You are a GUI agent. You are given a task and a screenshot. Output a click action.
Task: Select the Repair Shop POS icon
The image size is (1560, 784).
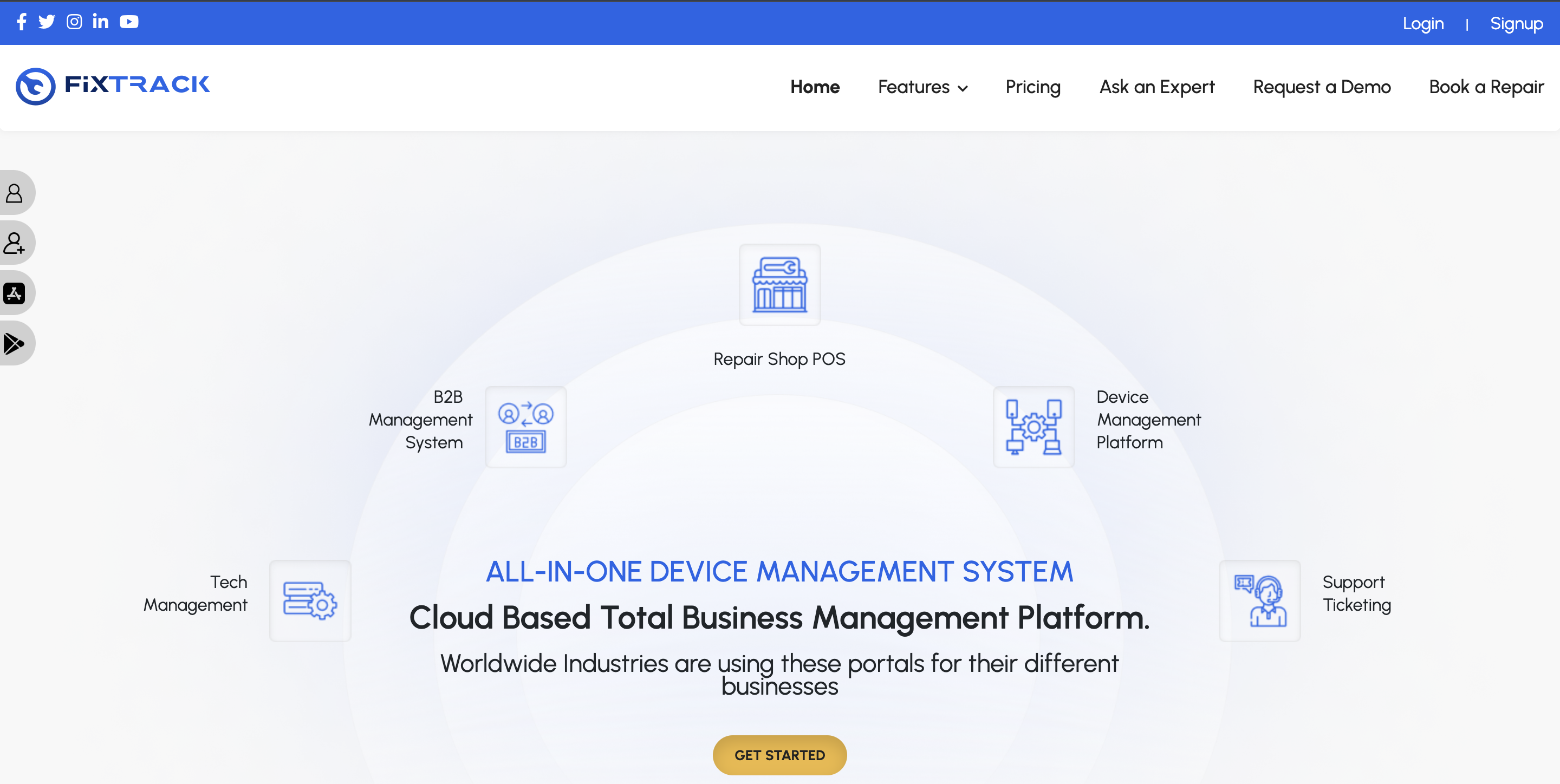779,285
